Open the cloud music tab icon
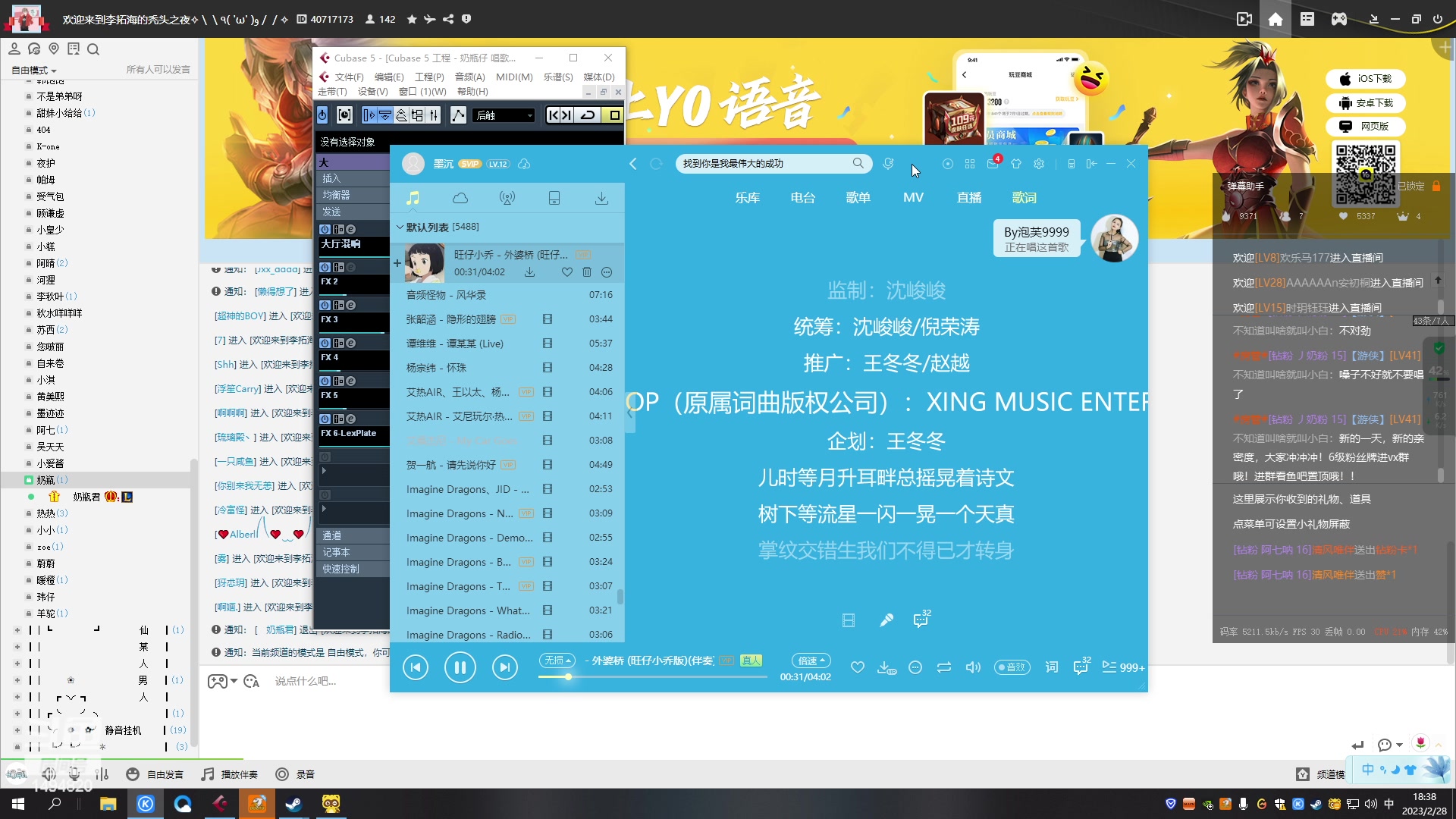This screenshot has height=819, width=1456. [460, 198]
